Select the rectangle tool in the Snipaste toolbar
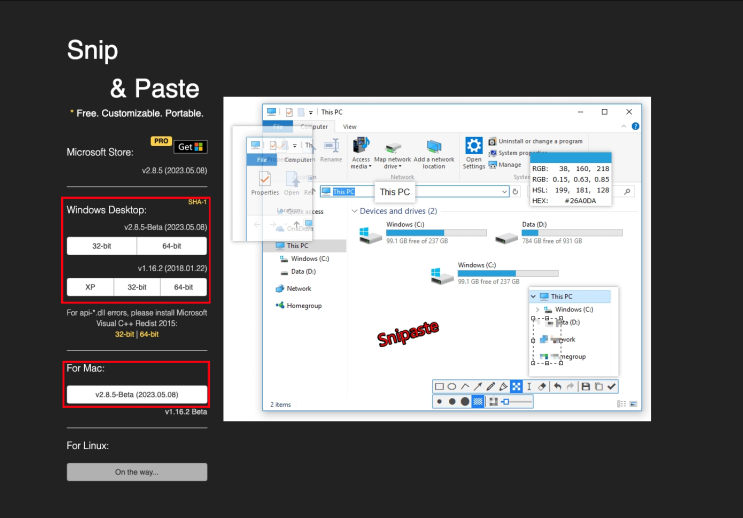This screenshot has height=518, width=743. pos(439,387)
